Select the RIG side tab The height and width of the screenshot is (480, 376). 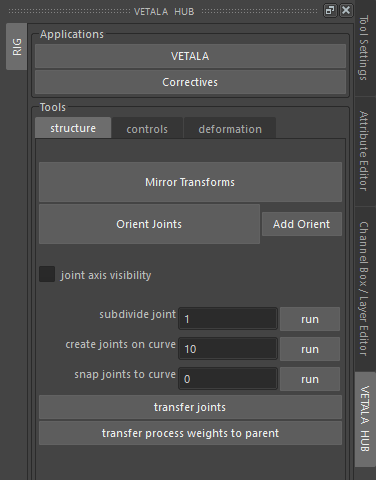pyautogui.click(x=16, y=47)
